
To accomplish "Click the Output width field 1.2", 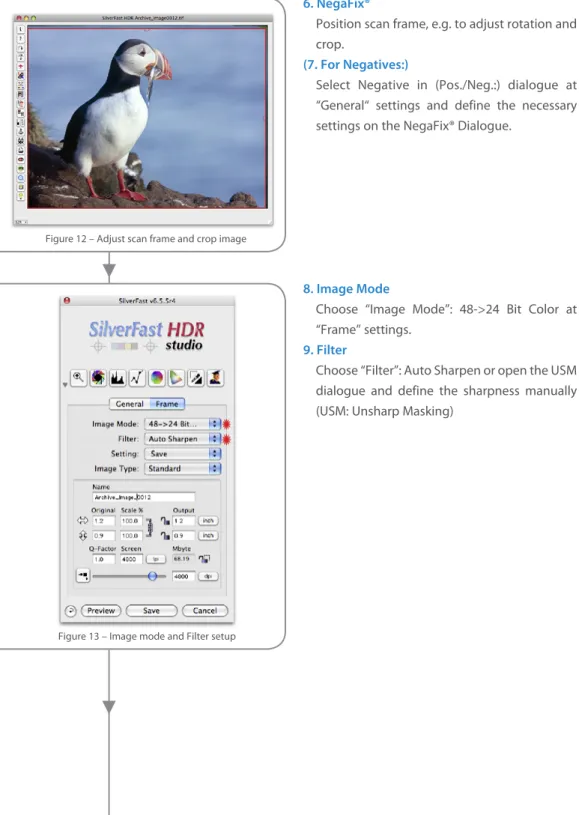I will 183,521.
